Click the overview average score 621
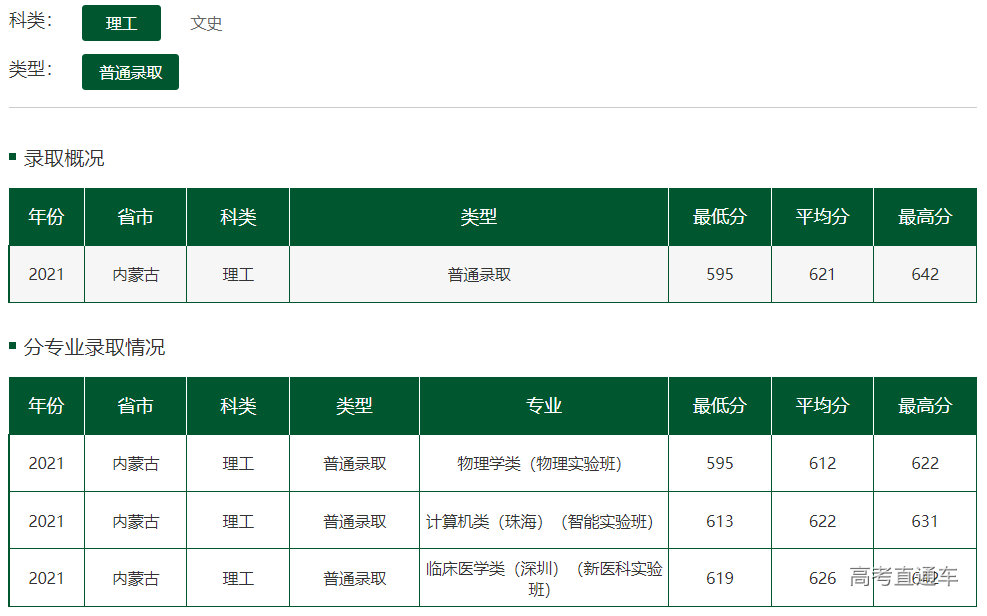987x616 pixels. tap(822, 274)
